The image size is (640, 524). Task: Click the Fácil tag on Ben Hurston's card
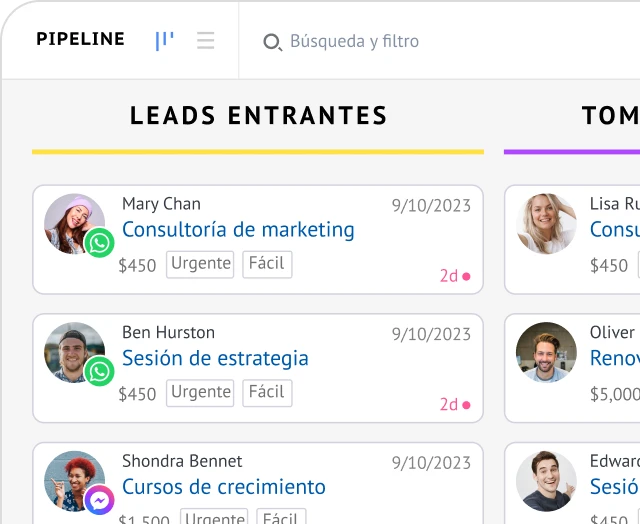pos(267,393)
